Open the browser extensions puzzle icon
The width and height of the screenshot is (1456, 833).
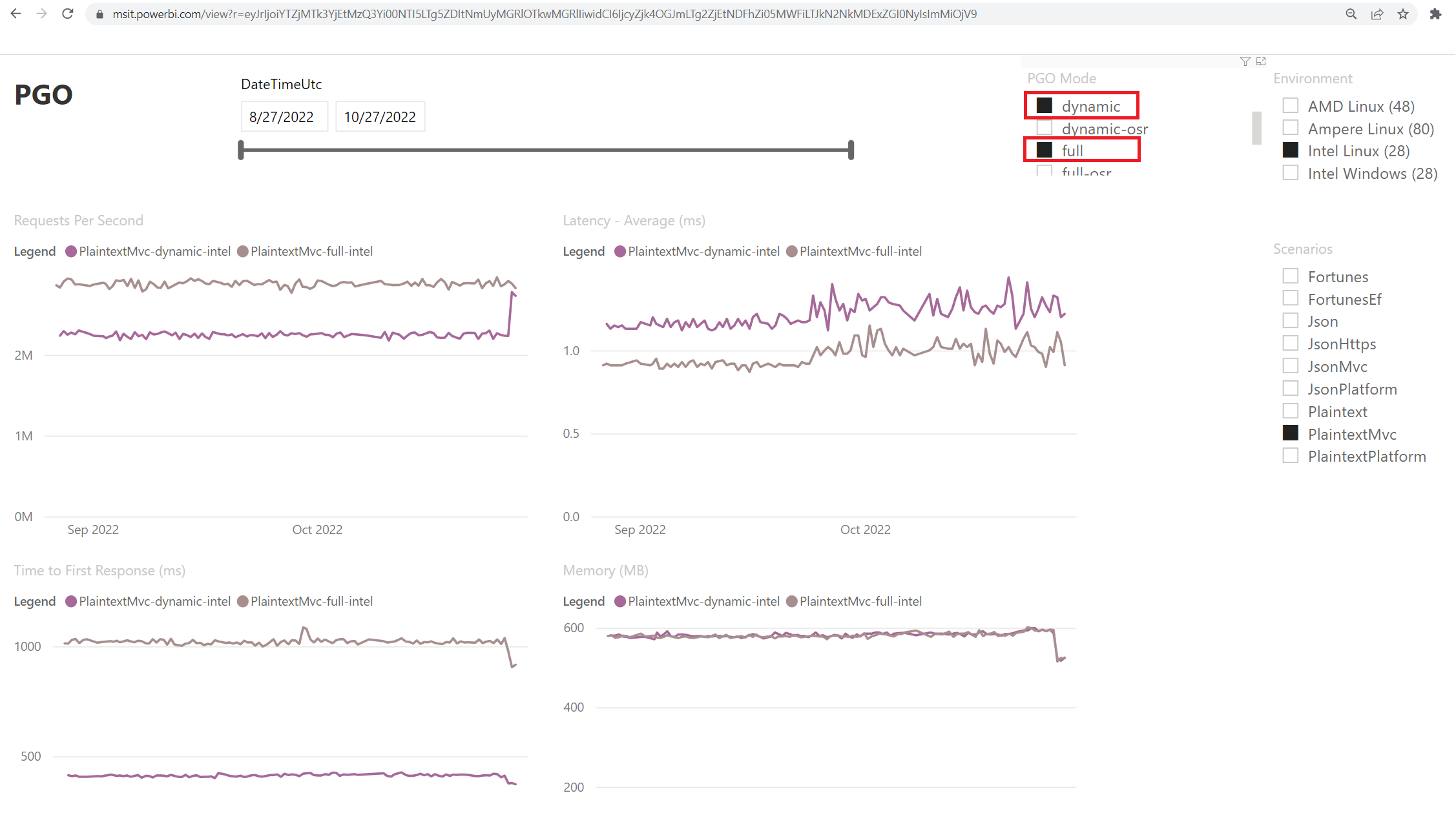pyautogui.click(x=1435, y=14)
